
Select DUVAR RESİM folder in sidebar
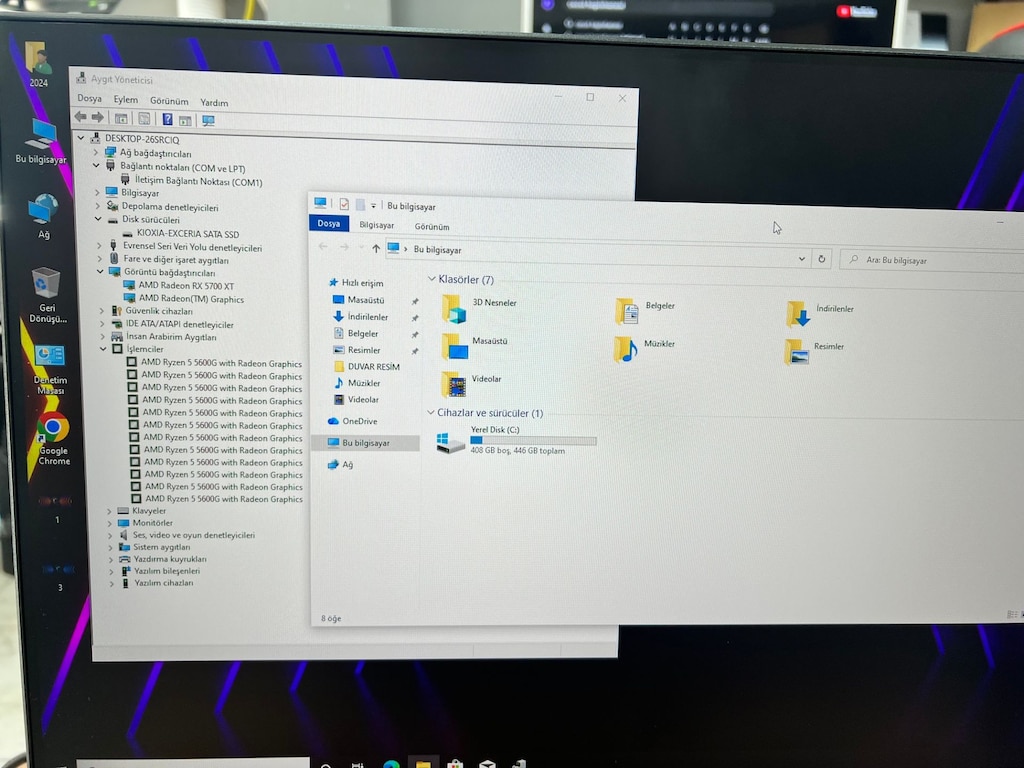tap(366, 366)
